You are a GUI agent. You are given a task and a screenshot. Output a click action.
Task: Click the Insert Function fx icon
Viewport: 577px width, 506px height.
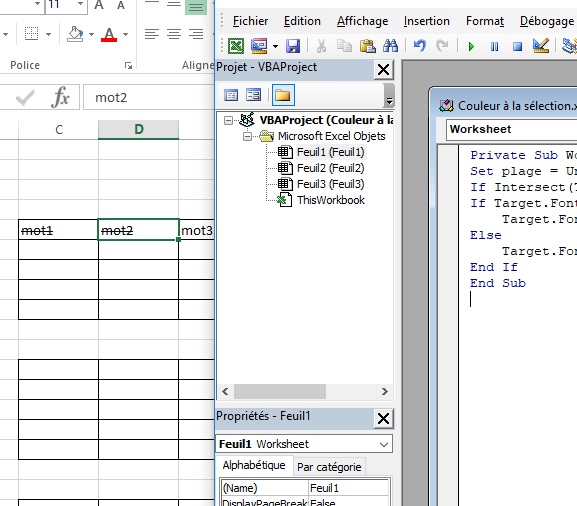coord(61,97)
